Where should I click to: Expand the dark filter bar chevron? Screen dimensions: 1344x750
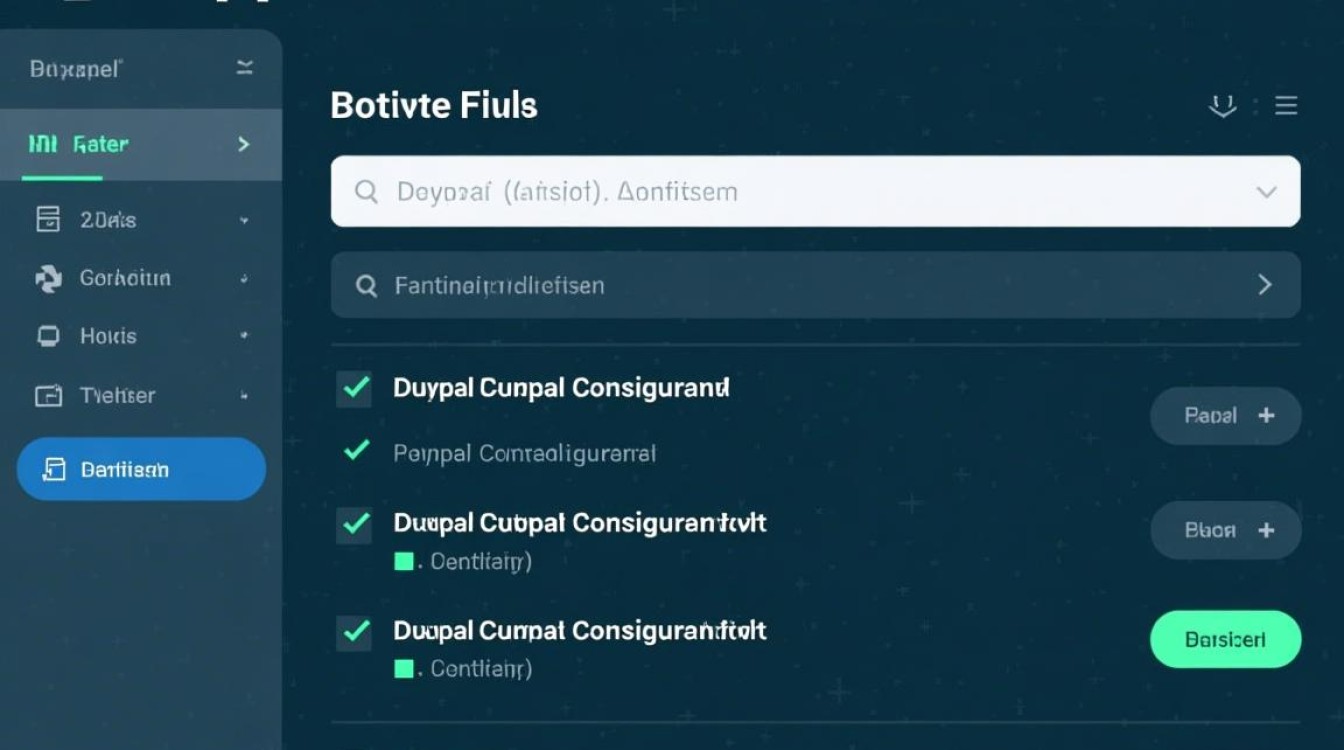(x=1265, y=285)
